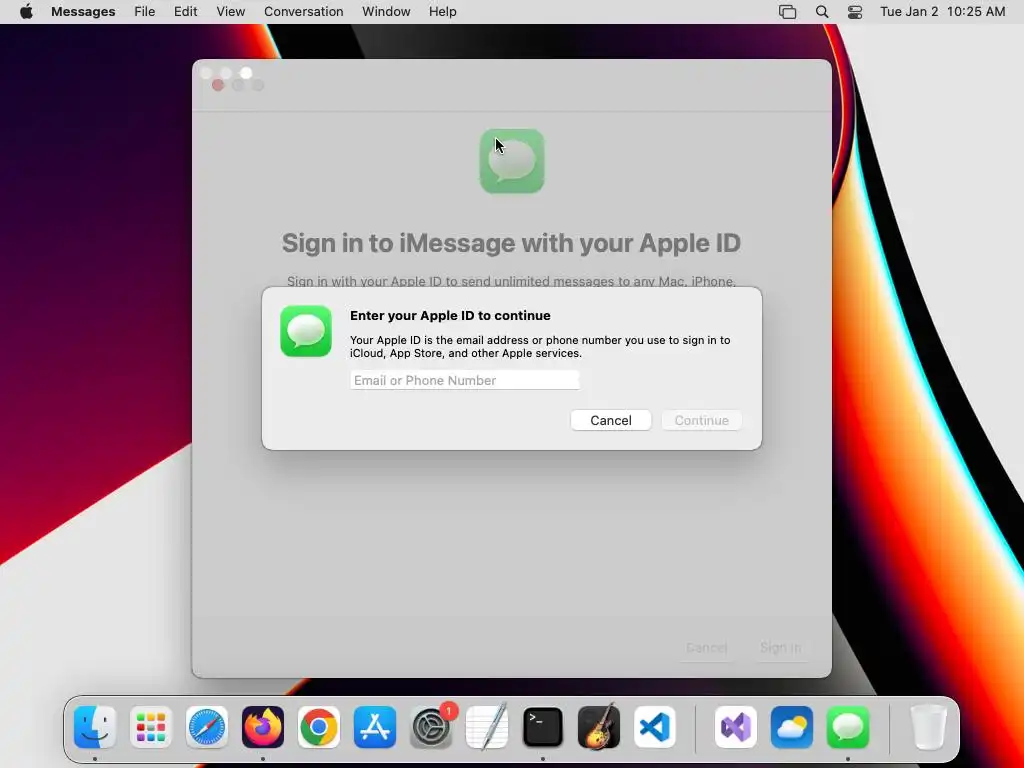The height and width of the screenshot is (768, 1024).
Task: Click the Messages icon in Dock
Action: point(848,727)
